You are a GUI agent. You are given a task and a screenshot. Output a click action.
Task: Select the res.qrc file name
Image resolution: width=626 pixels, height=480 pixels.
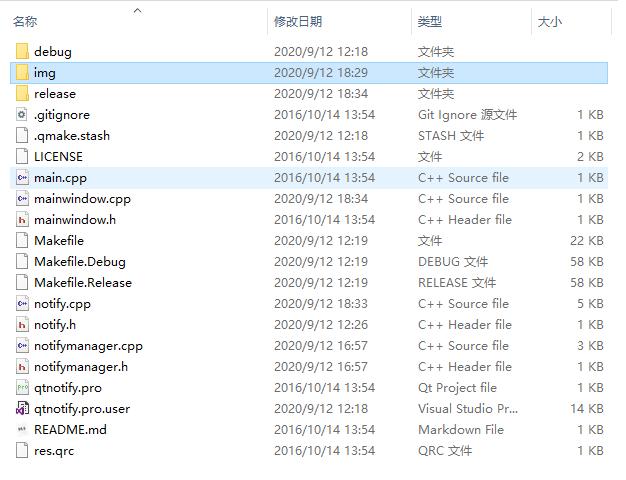point(54,451)
